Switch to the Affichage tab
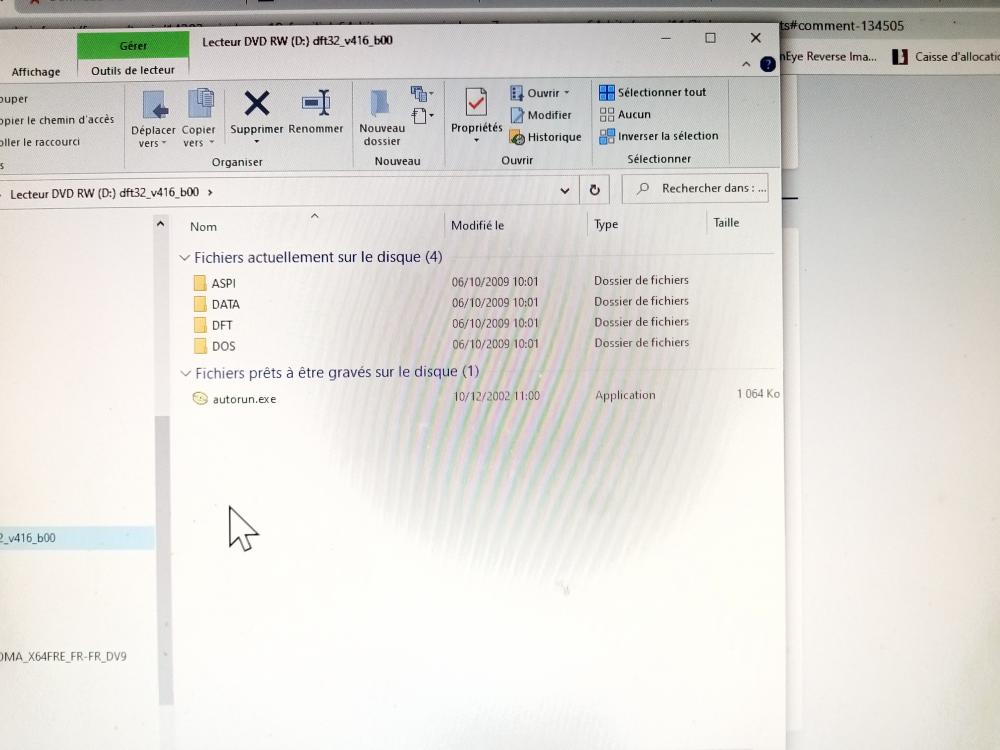The width and height of the screenshot is (1000, 750). click(36, 72)
